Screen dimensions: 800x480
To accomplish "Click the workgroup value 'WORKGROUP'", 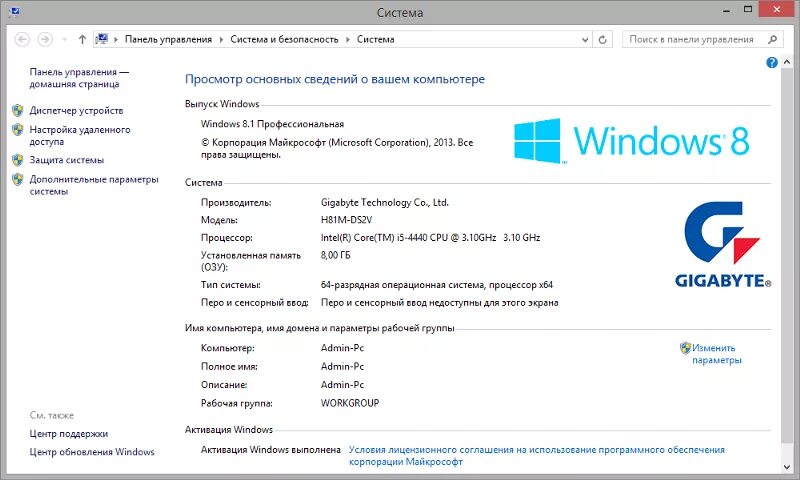I will coord(350,403).
